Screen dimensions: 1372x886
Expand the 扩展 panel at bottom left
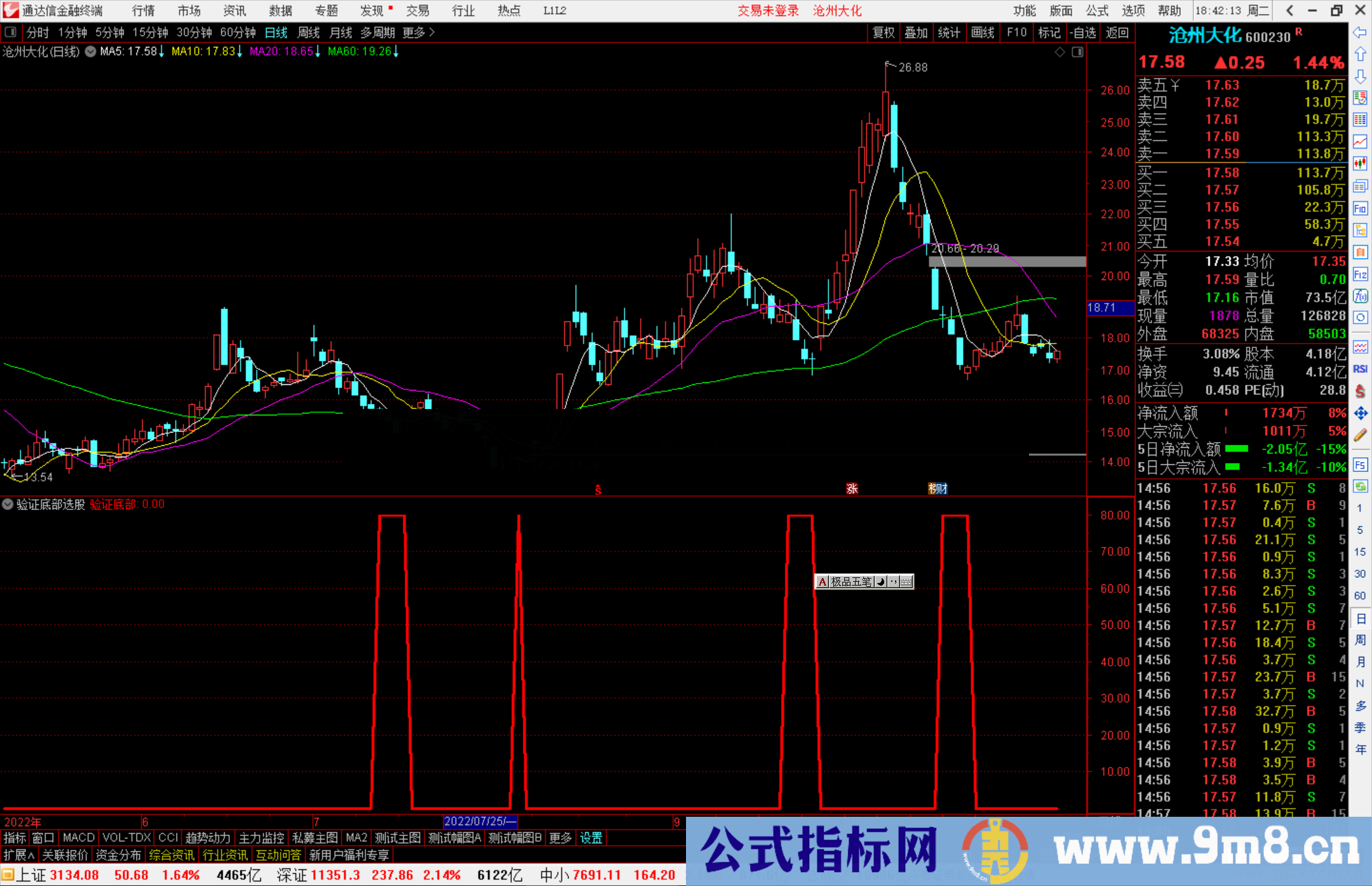(x=17, y=856)
